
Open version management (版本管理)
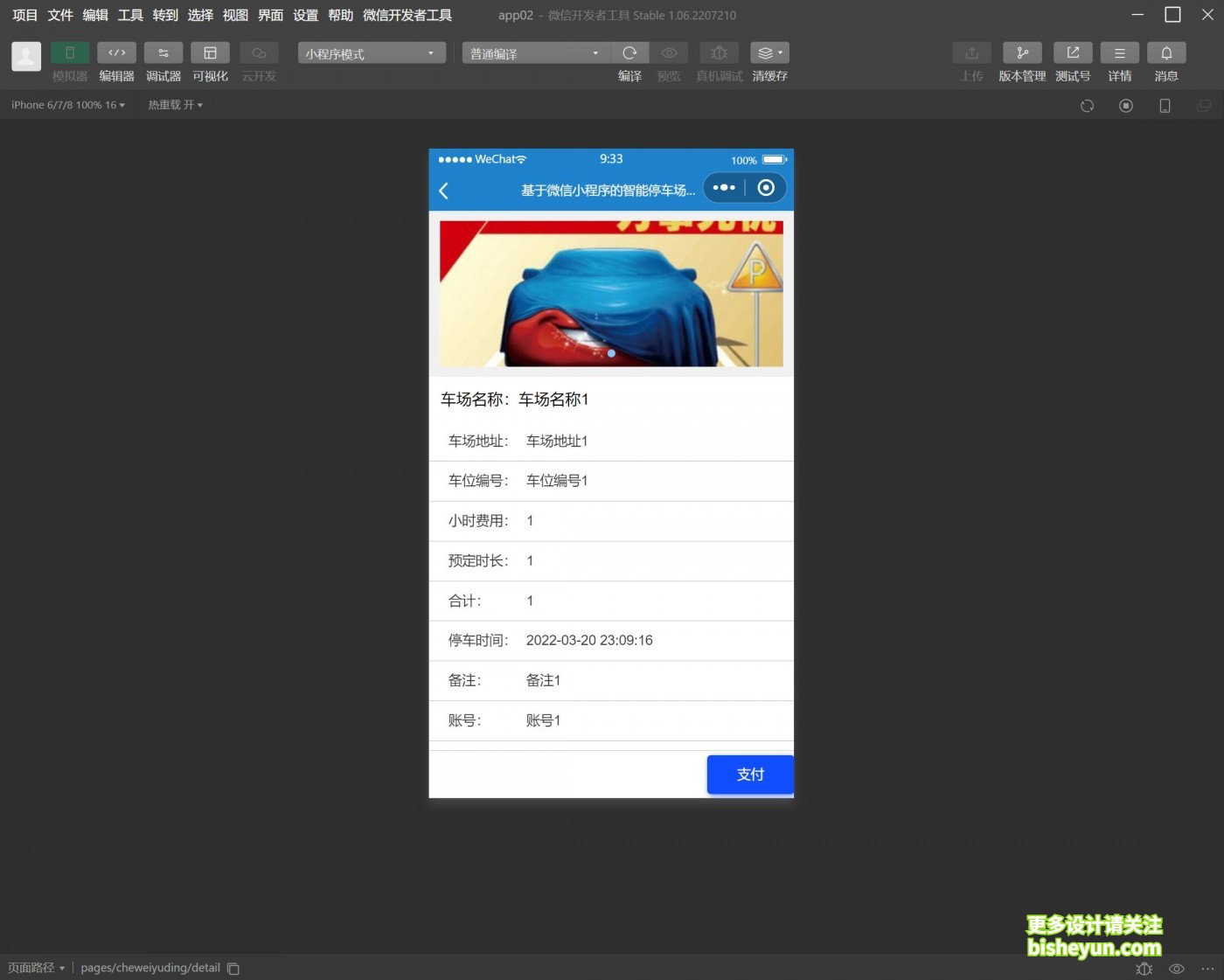point(1022,53)
